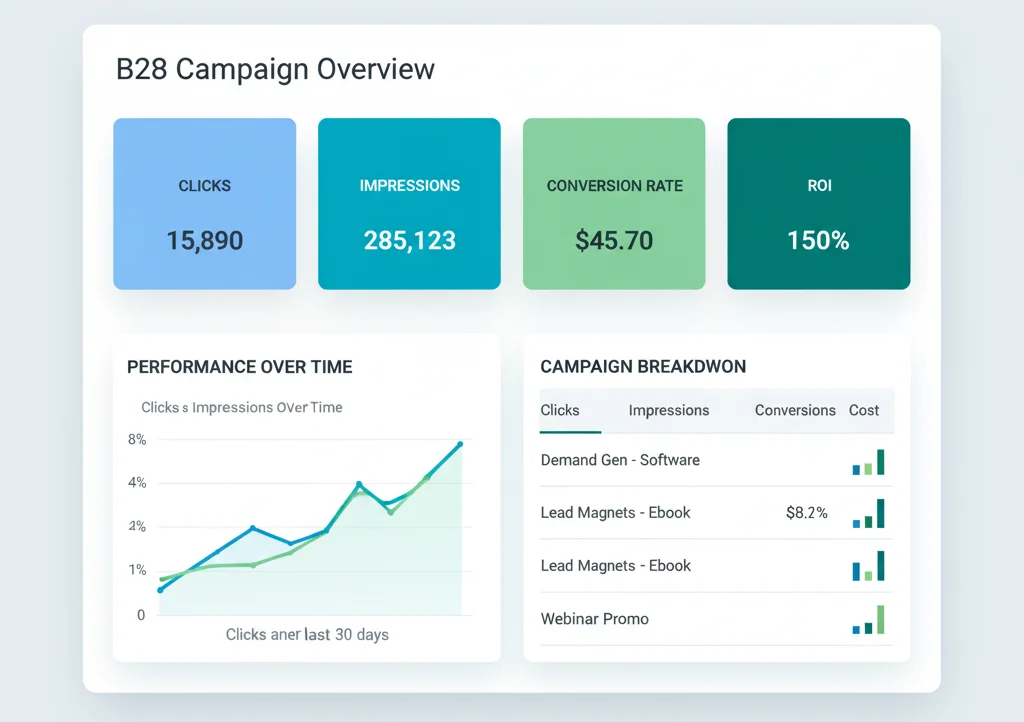Click the peak data point on the blue line chart

[x=459, y=443]
